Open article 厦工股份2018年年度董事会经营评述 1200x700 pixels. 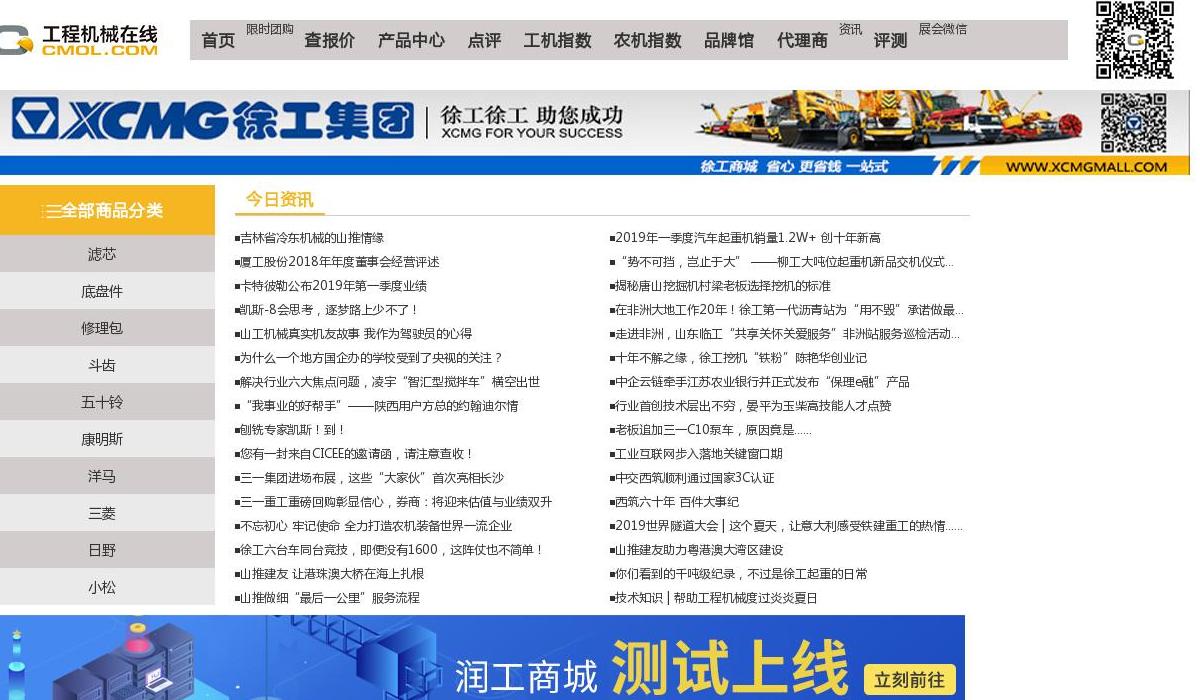(x=337, y=262)
